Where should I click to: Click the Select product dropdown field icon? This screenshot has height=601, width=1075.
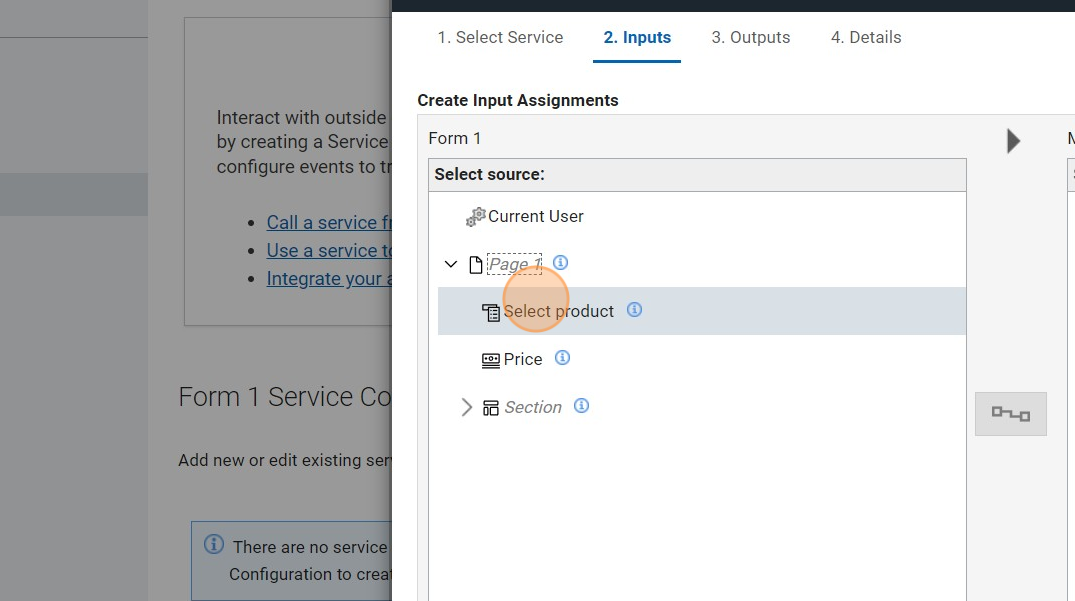click(491, 312)
